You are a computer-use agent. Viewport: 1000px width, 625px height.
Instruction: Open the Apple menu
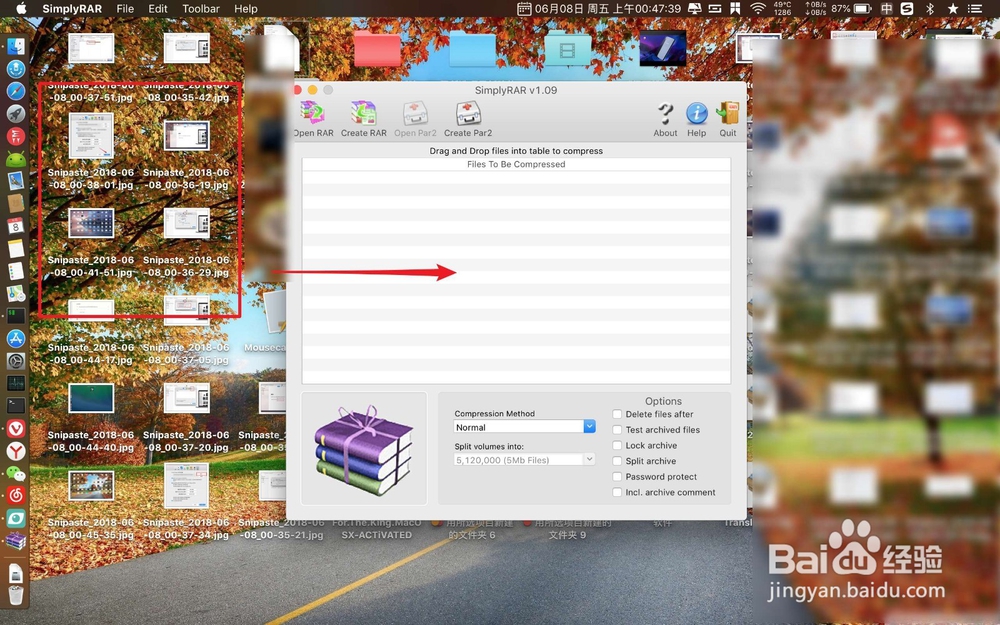(x=21, y=8)
